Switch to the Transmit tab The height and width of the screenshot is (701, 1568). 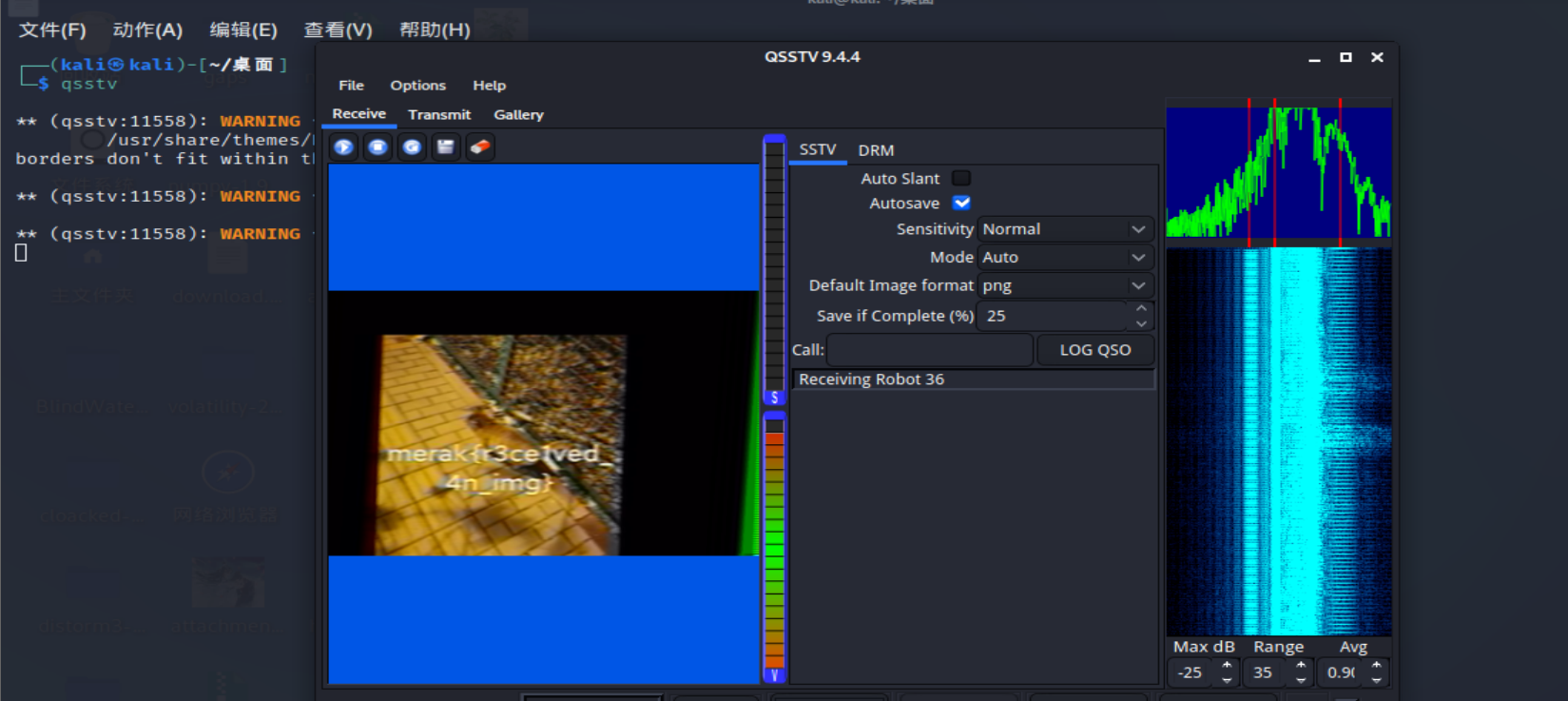(x=439, y=115)
